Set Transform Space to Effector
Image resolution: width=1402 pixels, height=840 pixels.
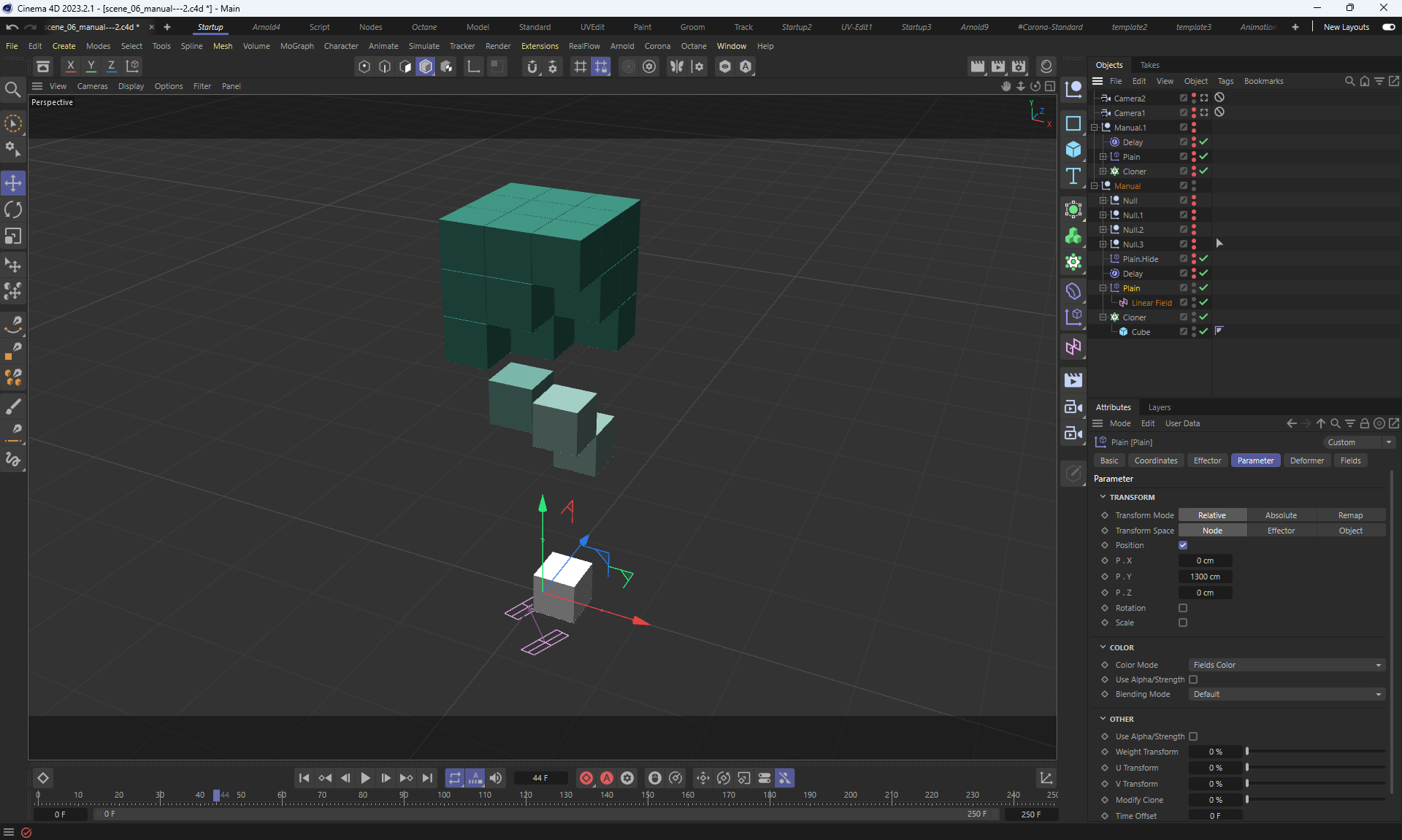point(1281,531)
